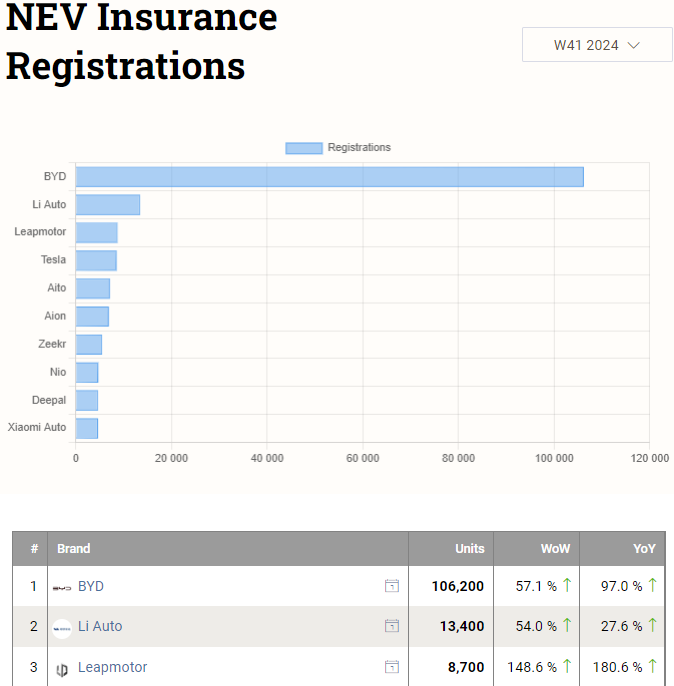Image resolution: width=674 pixels, height=686 pixels.
Task: Select the Aion bar in chart
Action: point(92,317)
